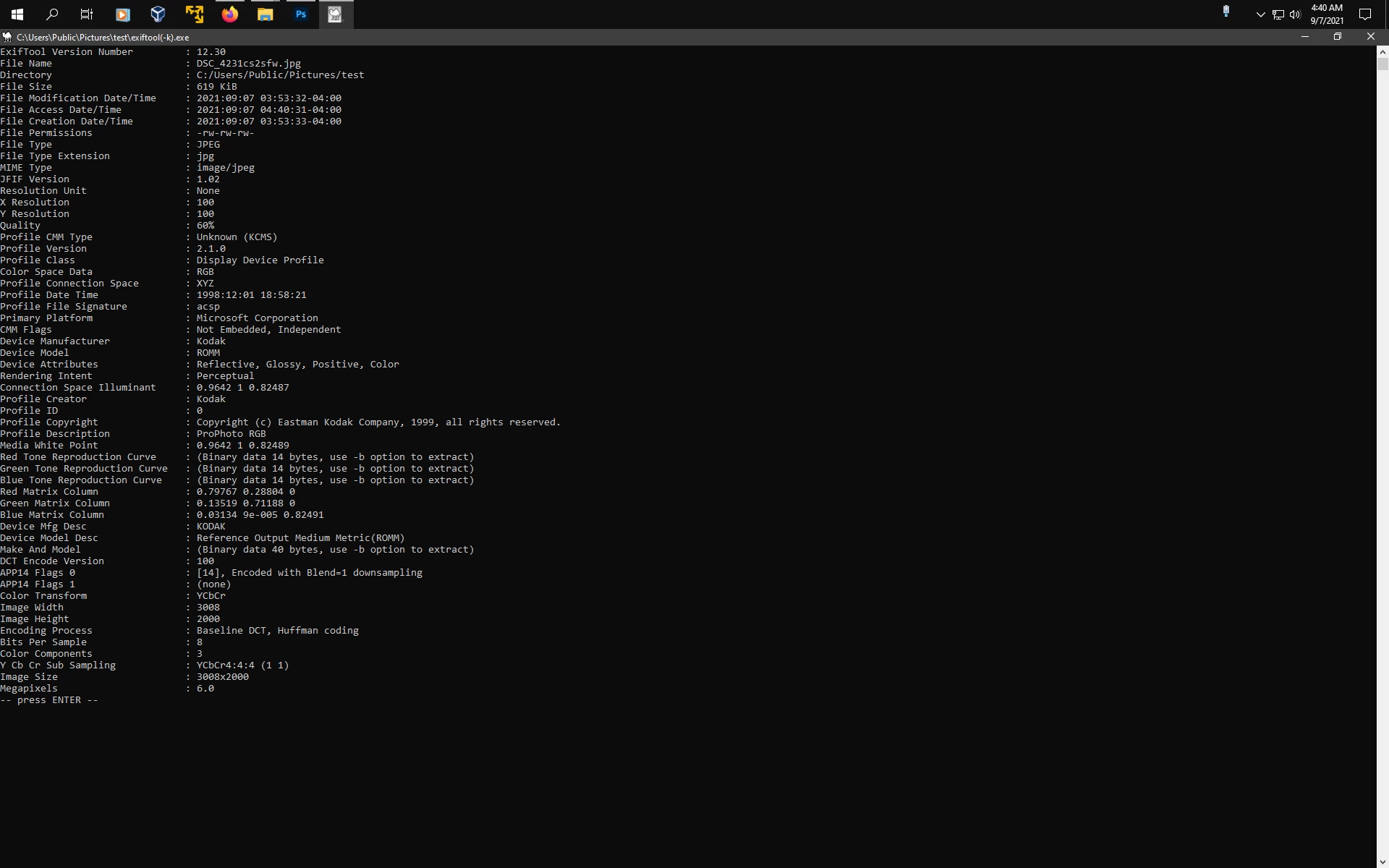Switch to Photoshop in the taskbar
1389x868 pixels.
(301, 14)
